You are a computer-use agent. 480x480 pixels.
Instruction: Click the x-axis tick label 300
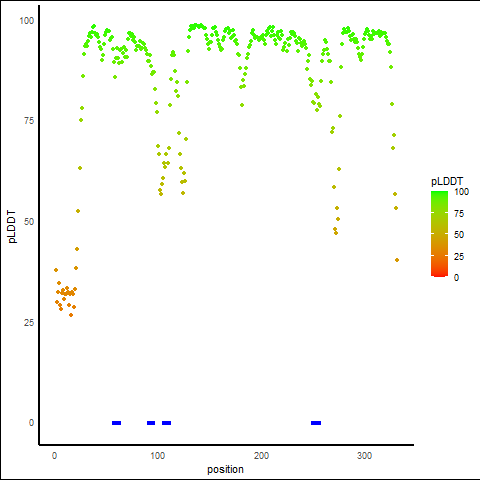364,456
